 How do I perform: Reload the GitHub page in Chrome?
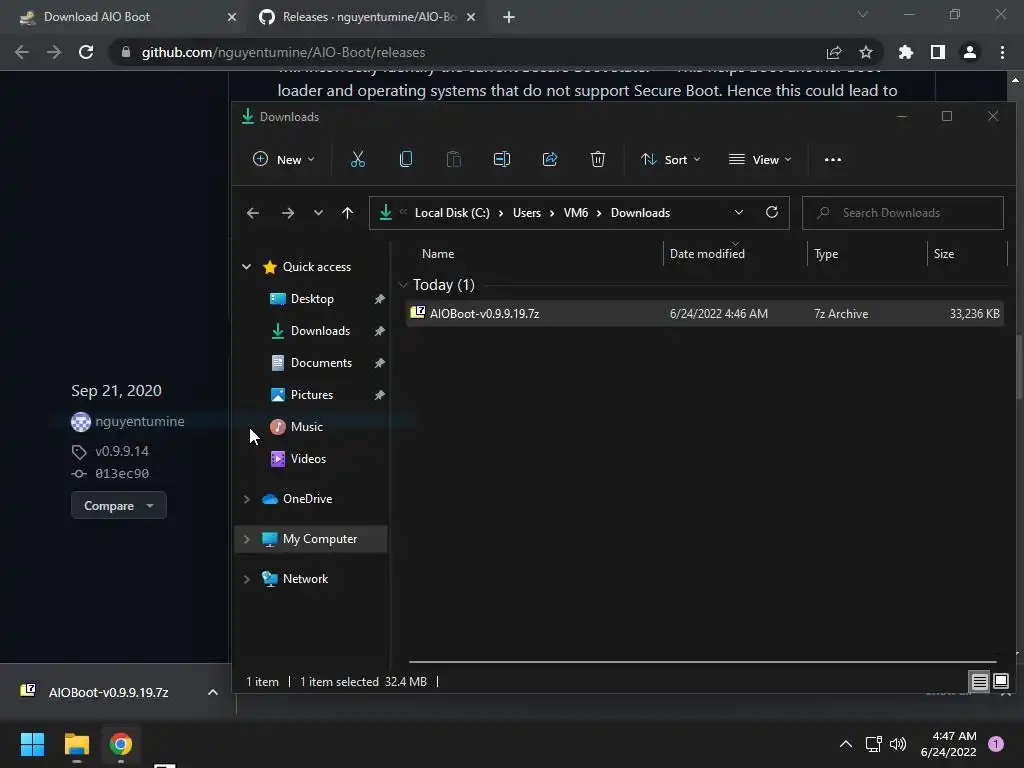coord(86,52)
